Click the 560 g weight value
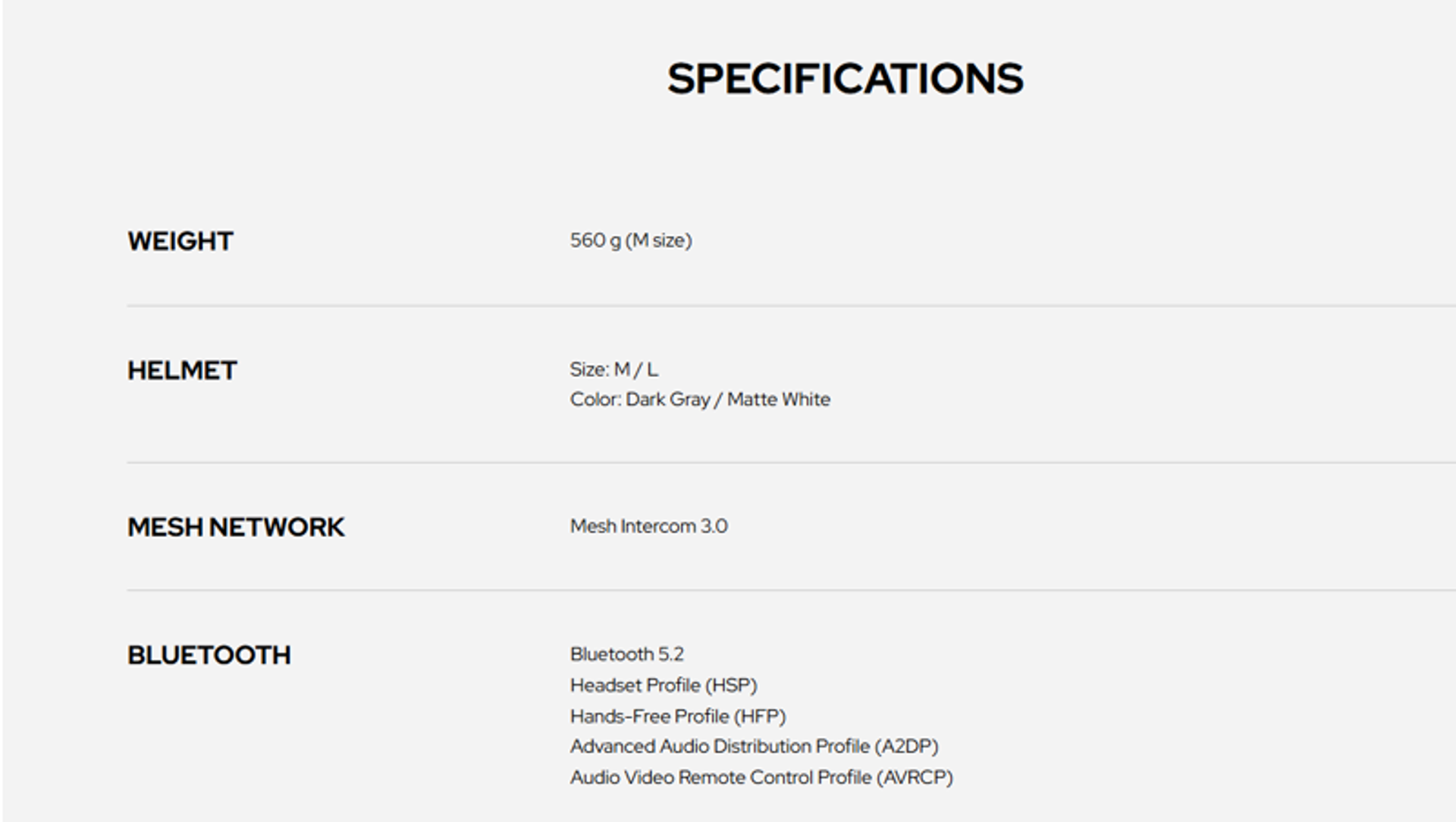 (595, 240)
